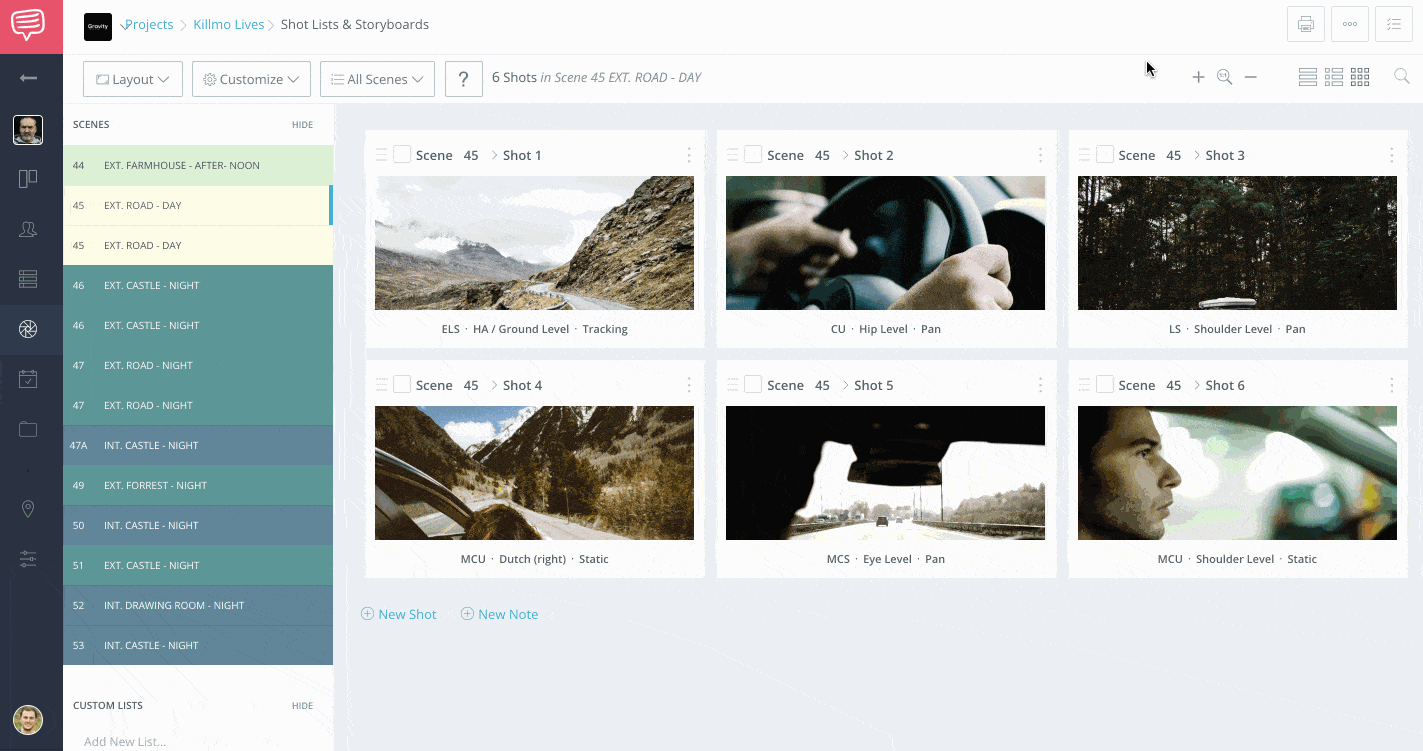Click the minus zoom out icon
Screen dimensions: 1423x751
click(x=1250, y=77)
